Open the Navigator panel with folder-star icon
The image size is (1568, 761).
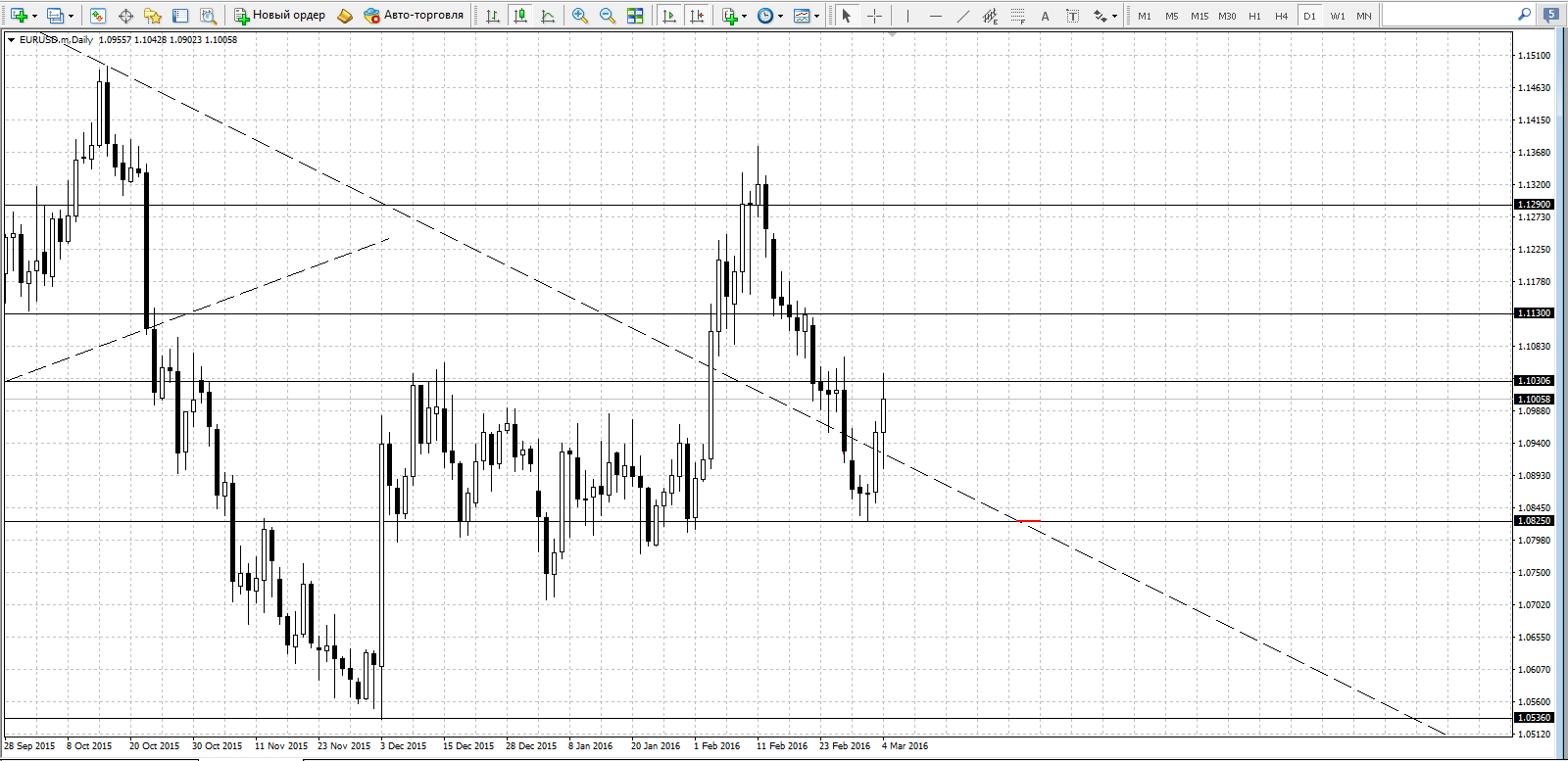pyautogui.click(x=153, y=16)
